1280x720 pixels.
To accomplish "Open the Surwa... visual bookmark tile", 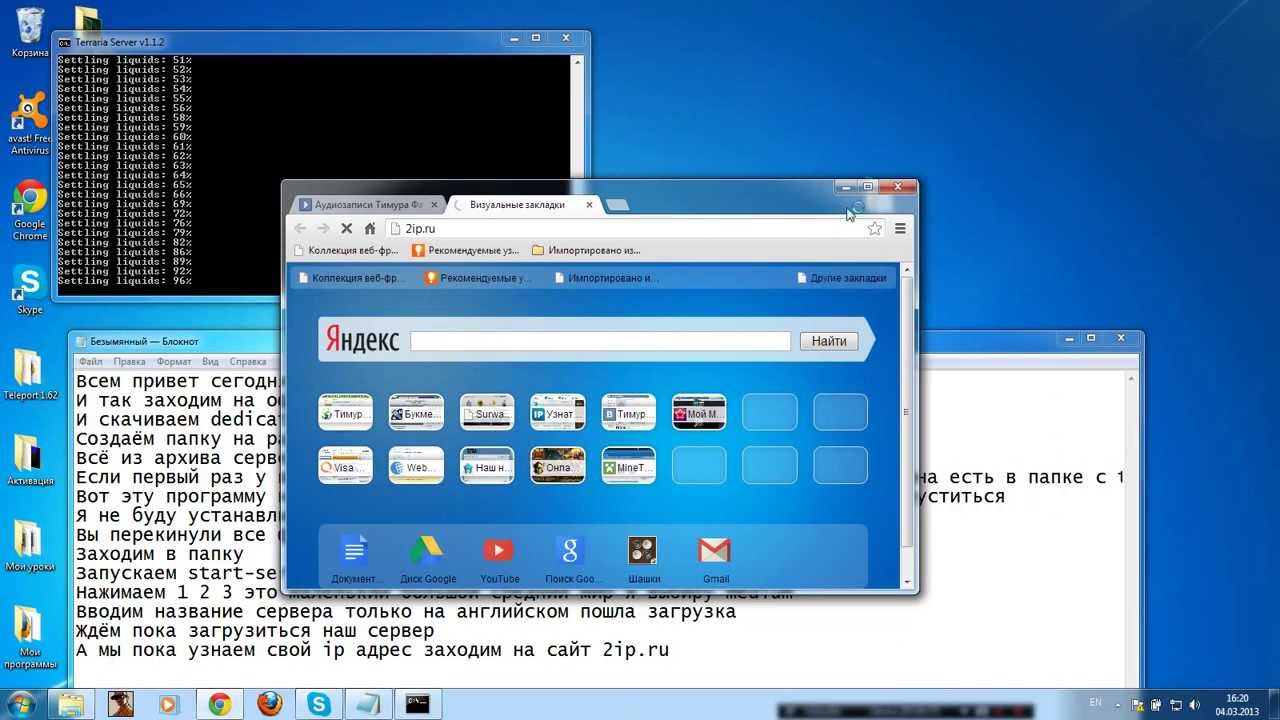I will coord(487,412).
